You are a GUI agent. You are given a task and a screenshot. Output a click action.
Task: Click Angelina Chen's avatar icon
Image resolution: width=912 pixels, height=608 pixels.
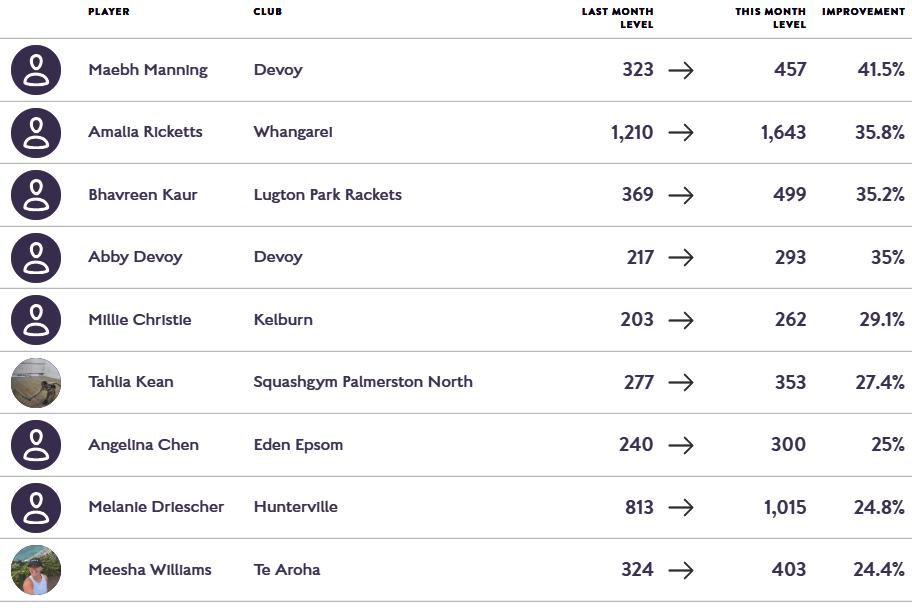[36, 445]
